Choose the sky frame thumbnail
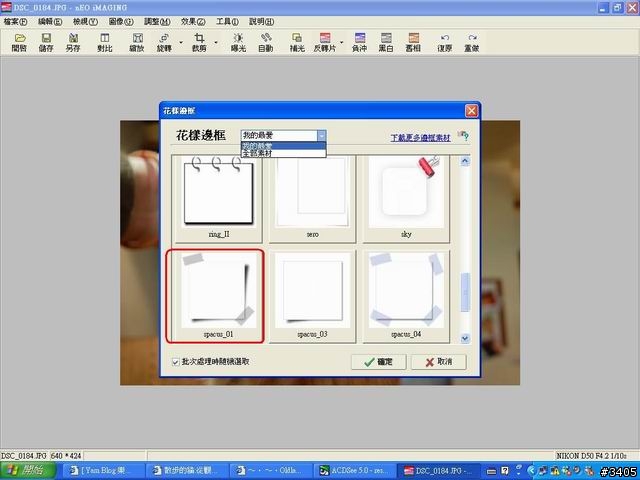 pos(406,199)
